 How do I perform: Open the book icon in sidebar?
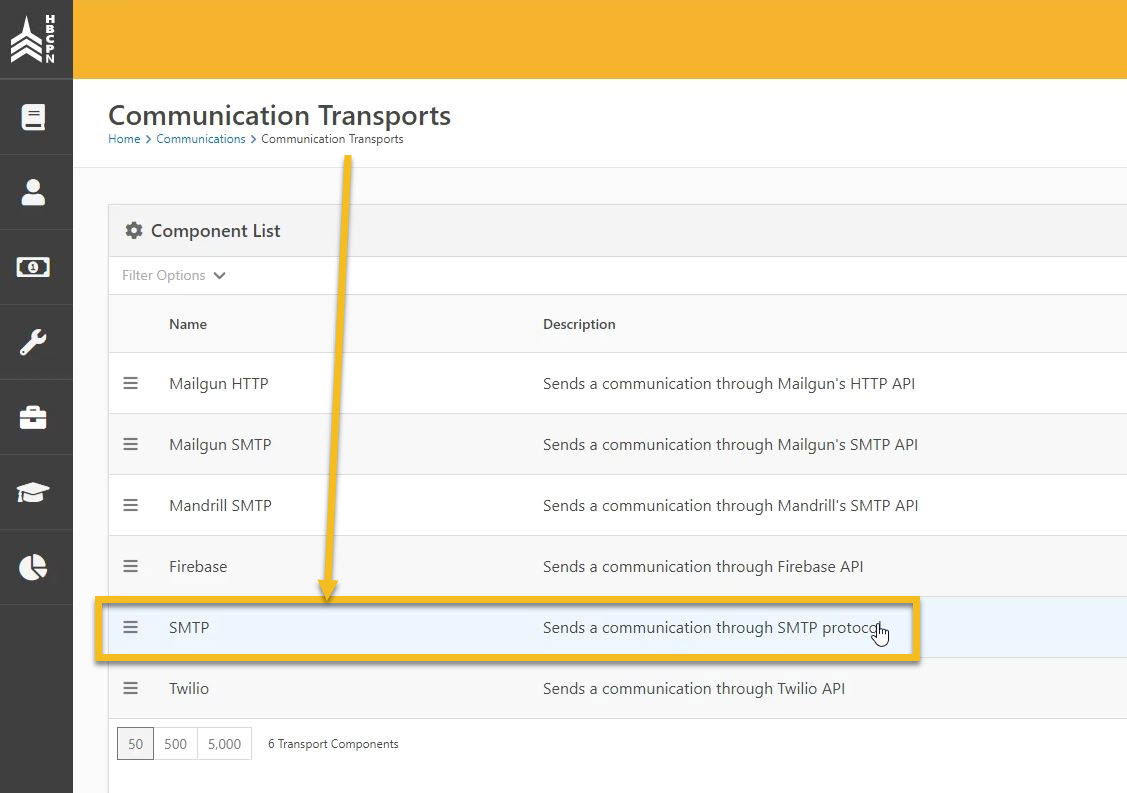[33, 117]
